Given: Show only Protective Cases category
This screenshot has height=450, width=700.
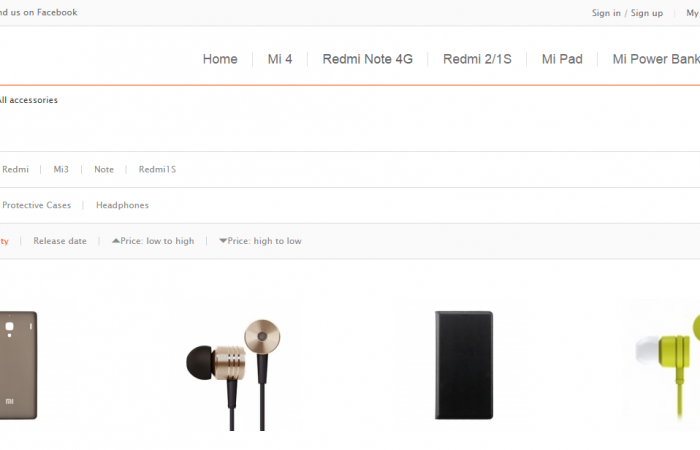Looking at the screenshot, I should tap(37, 205).
